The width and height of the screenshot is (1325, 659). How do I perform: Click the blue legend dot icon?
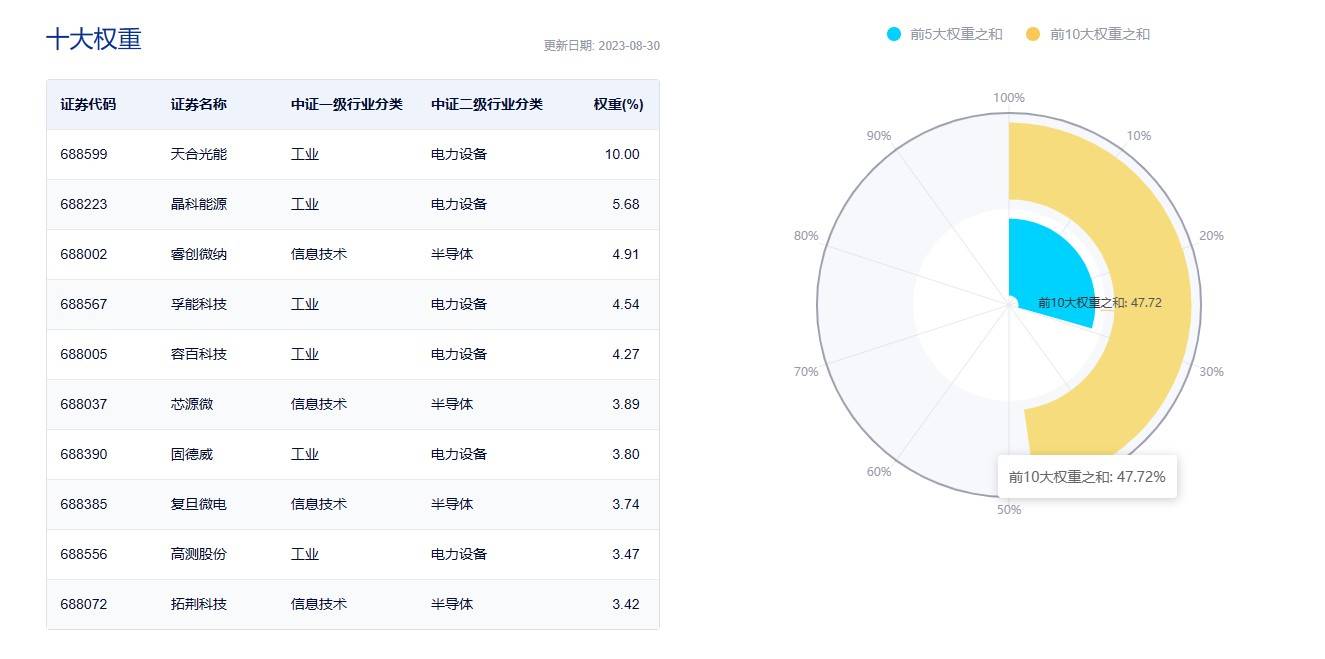[894, 34]
